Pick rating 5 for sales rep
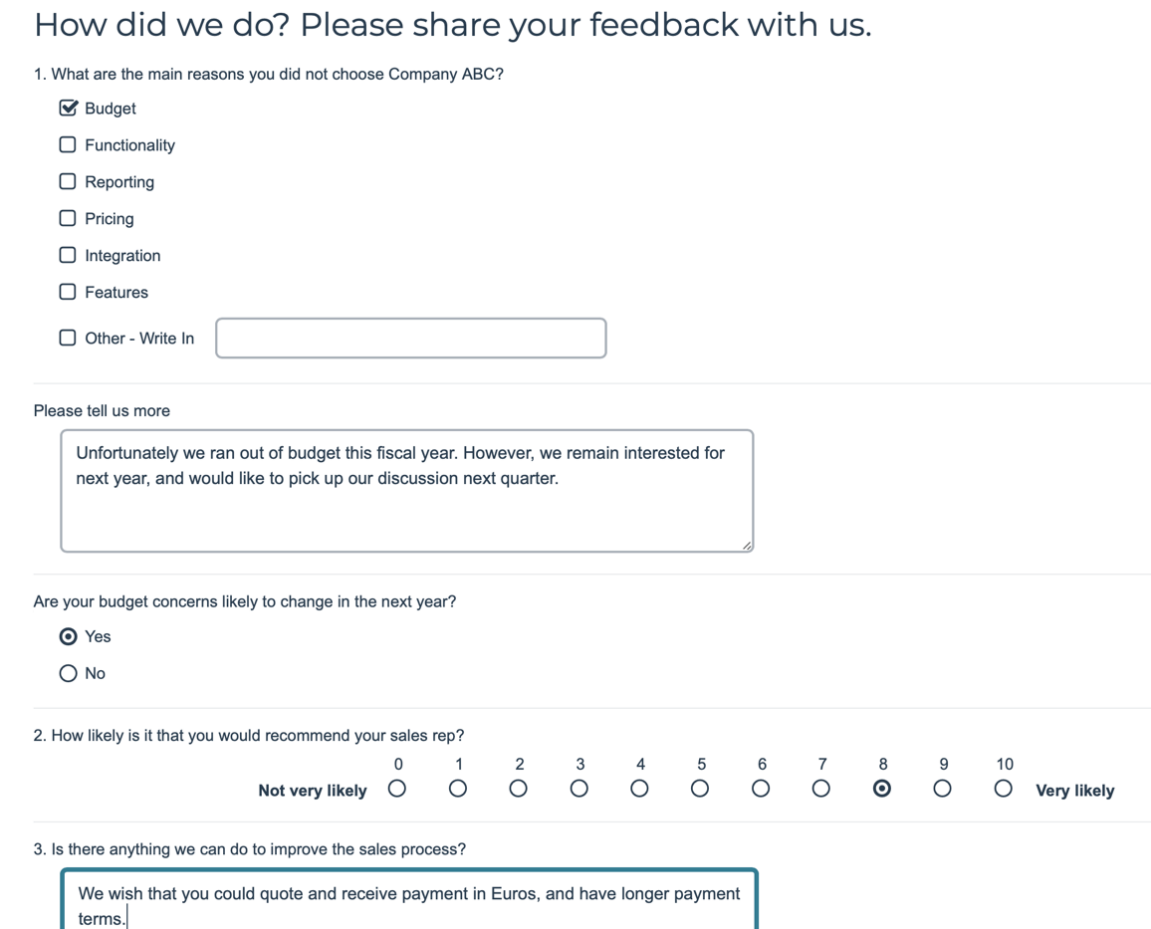Image resolution: width=1151 pixels, height=929 pixels. coord(700,789)
